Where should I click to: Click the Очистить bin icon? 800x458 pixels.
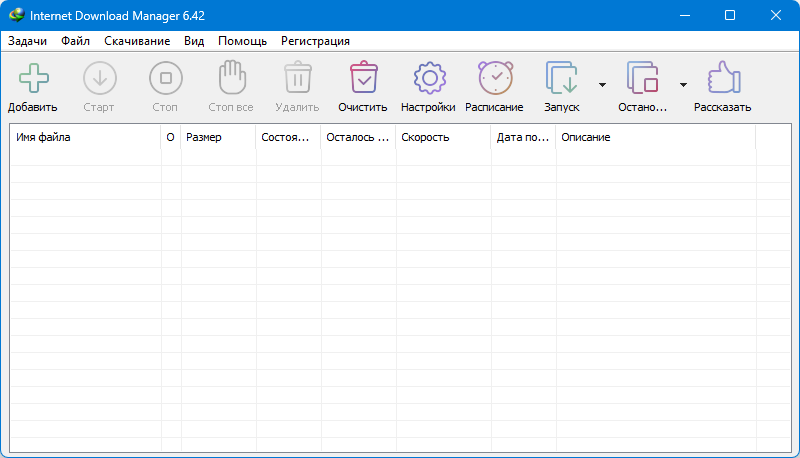pyautogui.click(x=364, y=78)
